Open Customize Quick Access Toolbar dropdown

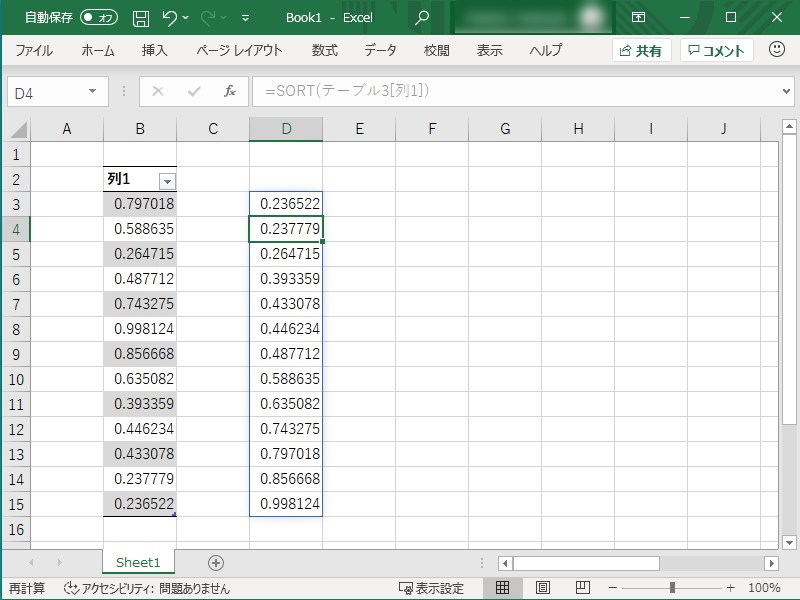click(245, 18)
